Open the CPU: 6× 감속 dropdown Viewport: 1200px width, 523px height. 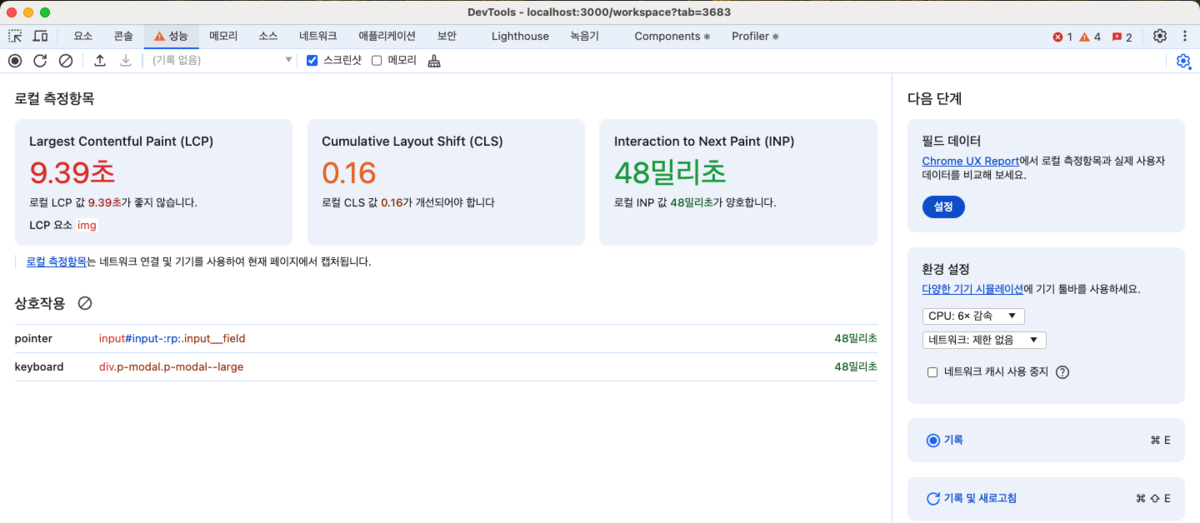[x=974, y=316]
